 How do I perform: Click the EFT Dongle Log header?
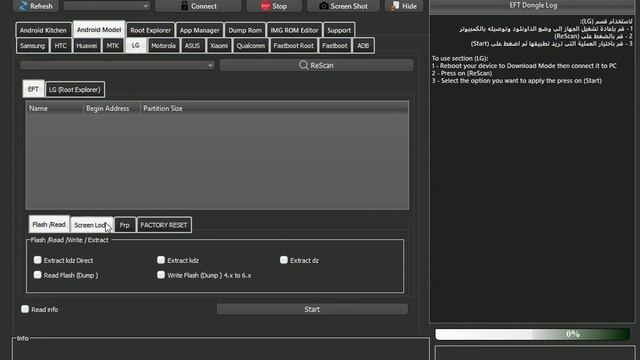tap(533, 5)
